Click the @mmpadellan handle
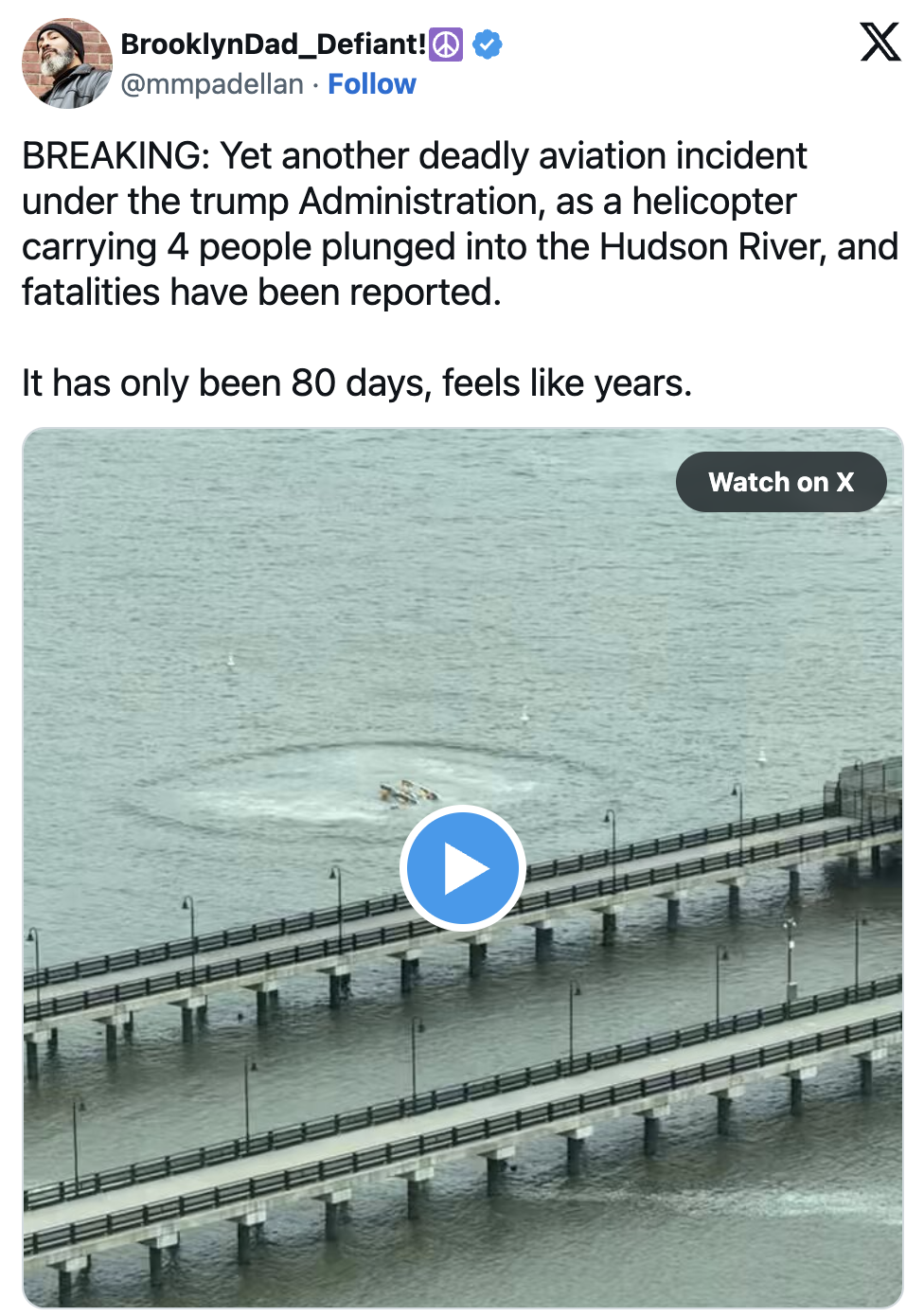Screen dimensions: 924x1316 [212, 84]
